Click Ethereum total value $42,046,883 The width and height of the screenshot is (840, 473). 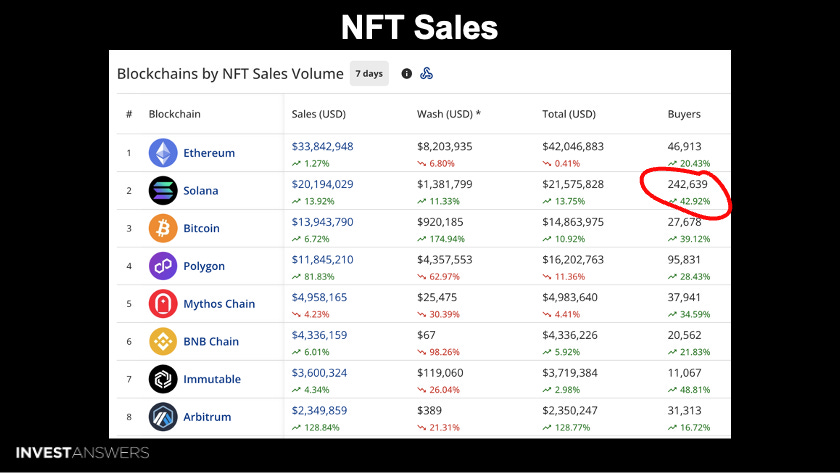point(573,146)
